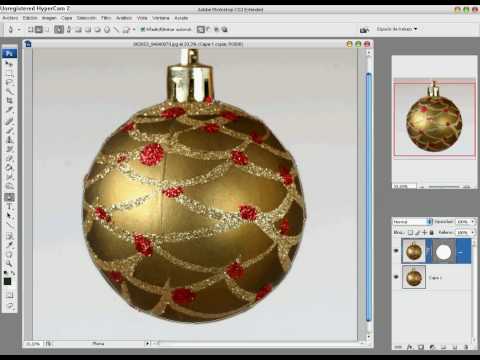The image size is (480, 360).
Task: Enable Paths mode in options bar
Action: 39,29
